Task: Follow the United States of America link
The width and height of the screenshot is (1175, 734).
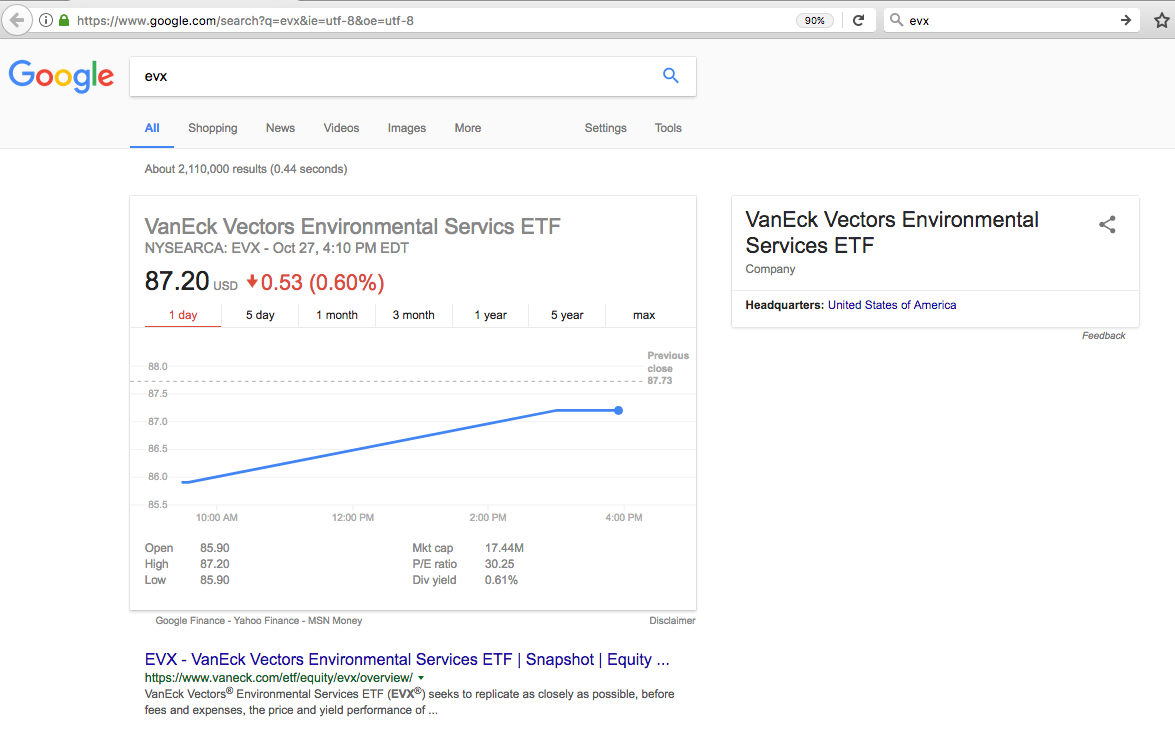Action: point(892,305)
